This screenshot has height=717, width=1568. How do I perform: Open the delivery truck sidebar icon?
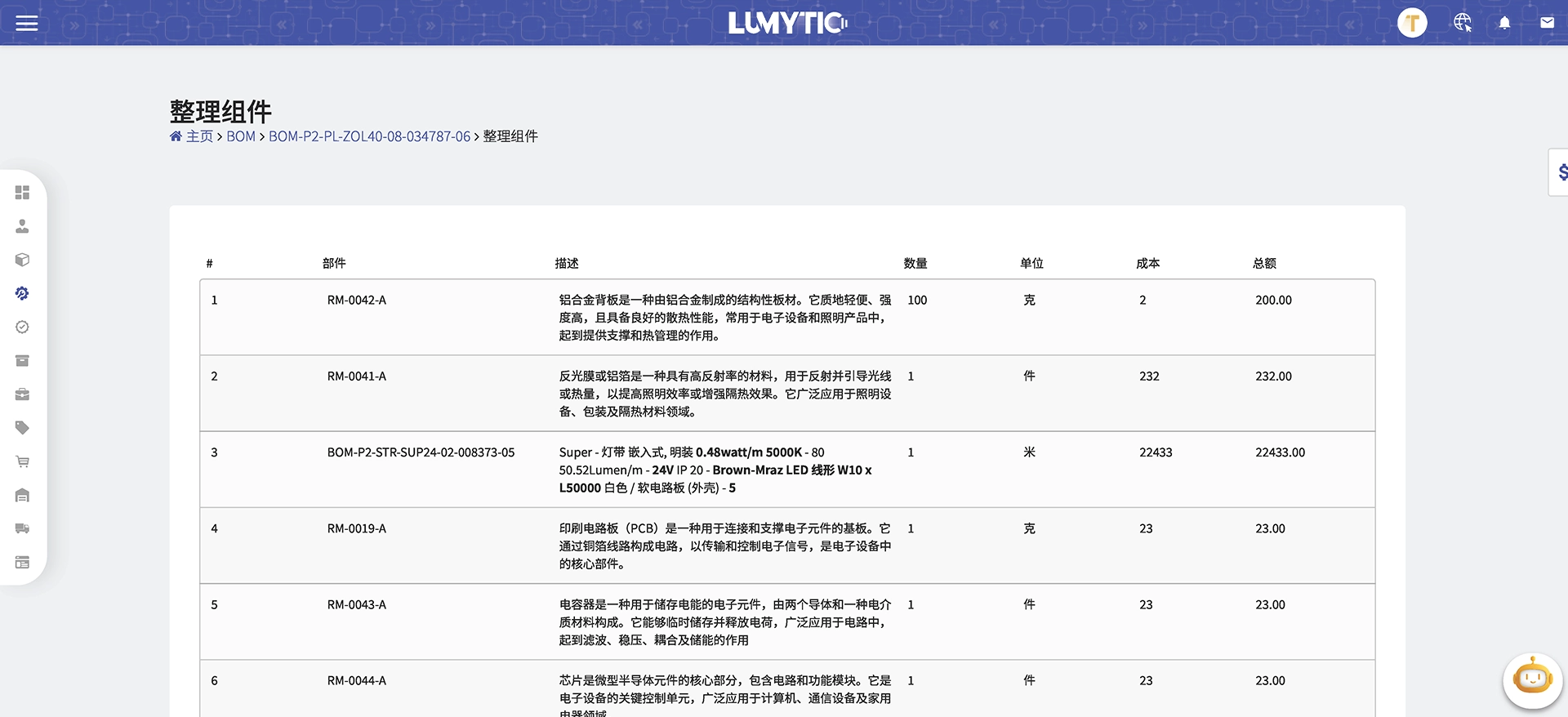[x=23, y=529]
